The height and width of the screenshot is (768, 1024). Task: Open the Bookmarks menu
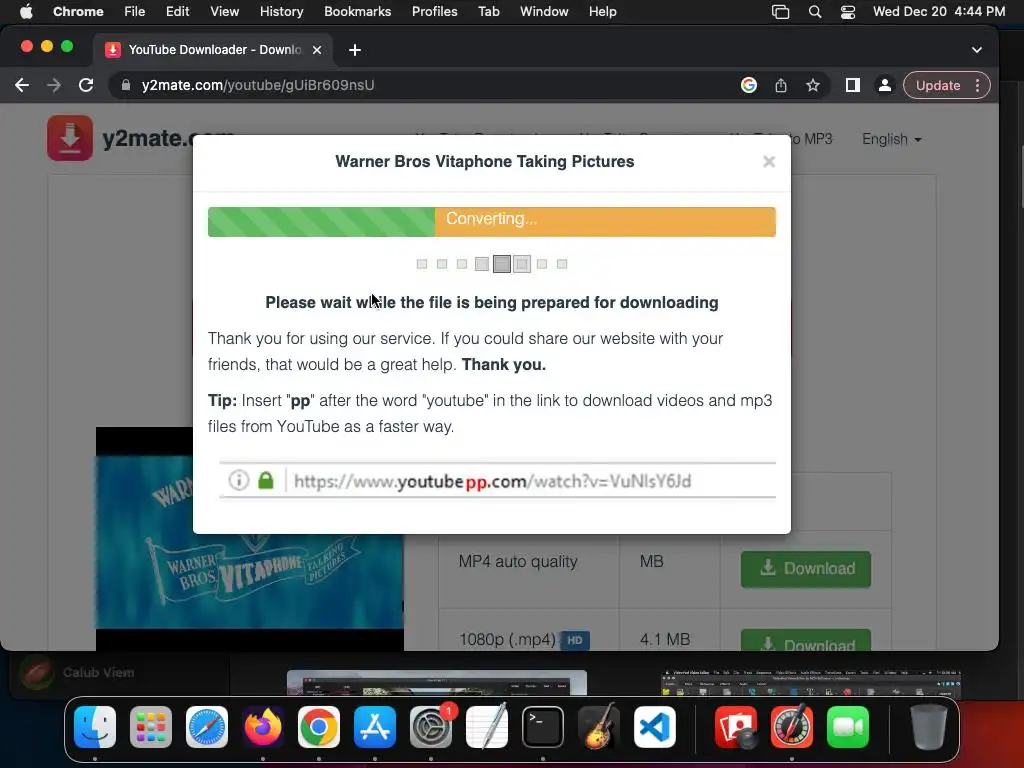[357, 12]
